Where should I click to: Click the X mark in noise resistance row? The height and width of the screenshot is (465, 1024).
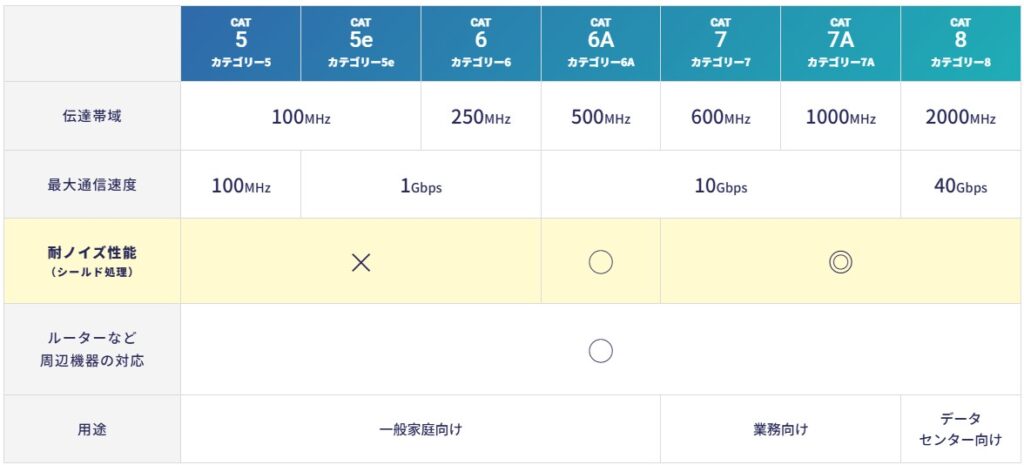click(x=361, y=262)
